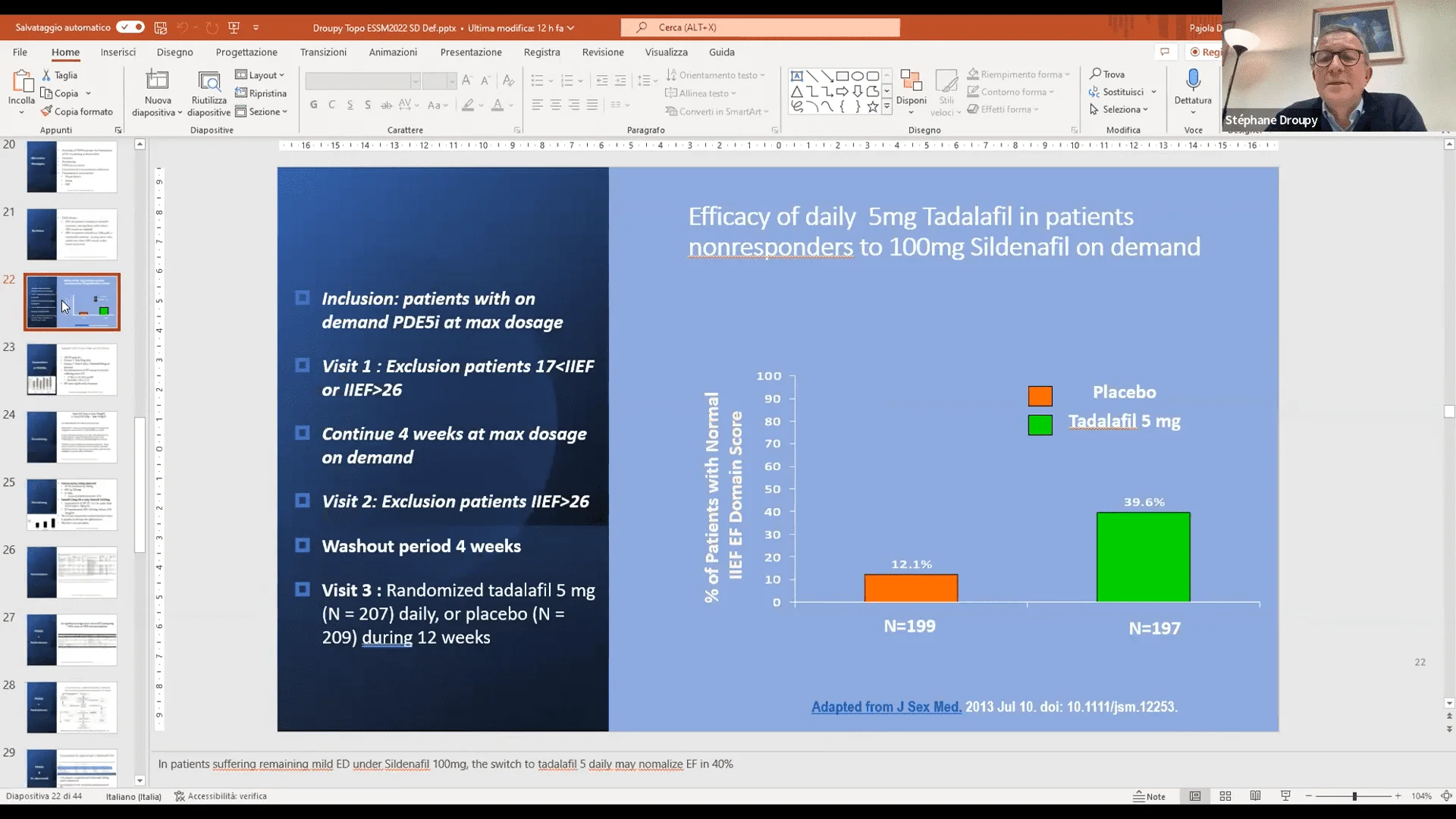This screenshot has width=1456, height=819.
Task: Decrease font size icon
Action: pyautogui.click(x=485, y=80)
